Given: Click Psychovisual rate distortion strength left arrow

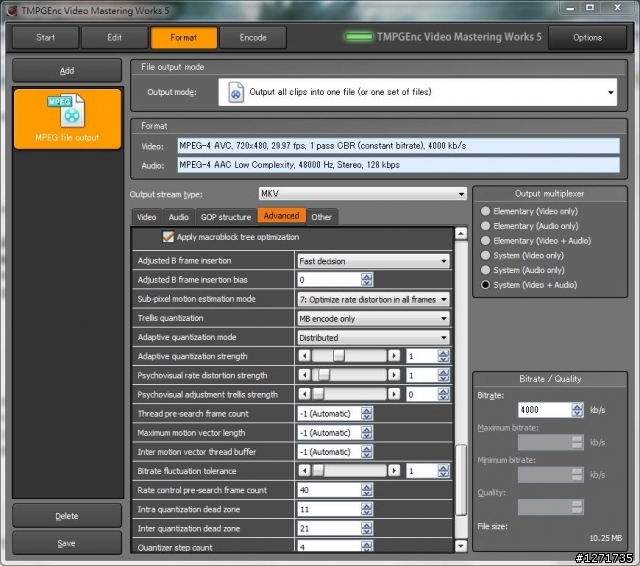Looking at the screenshot, I should tap(304, 375).
